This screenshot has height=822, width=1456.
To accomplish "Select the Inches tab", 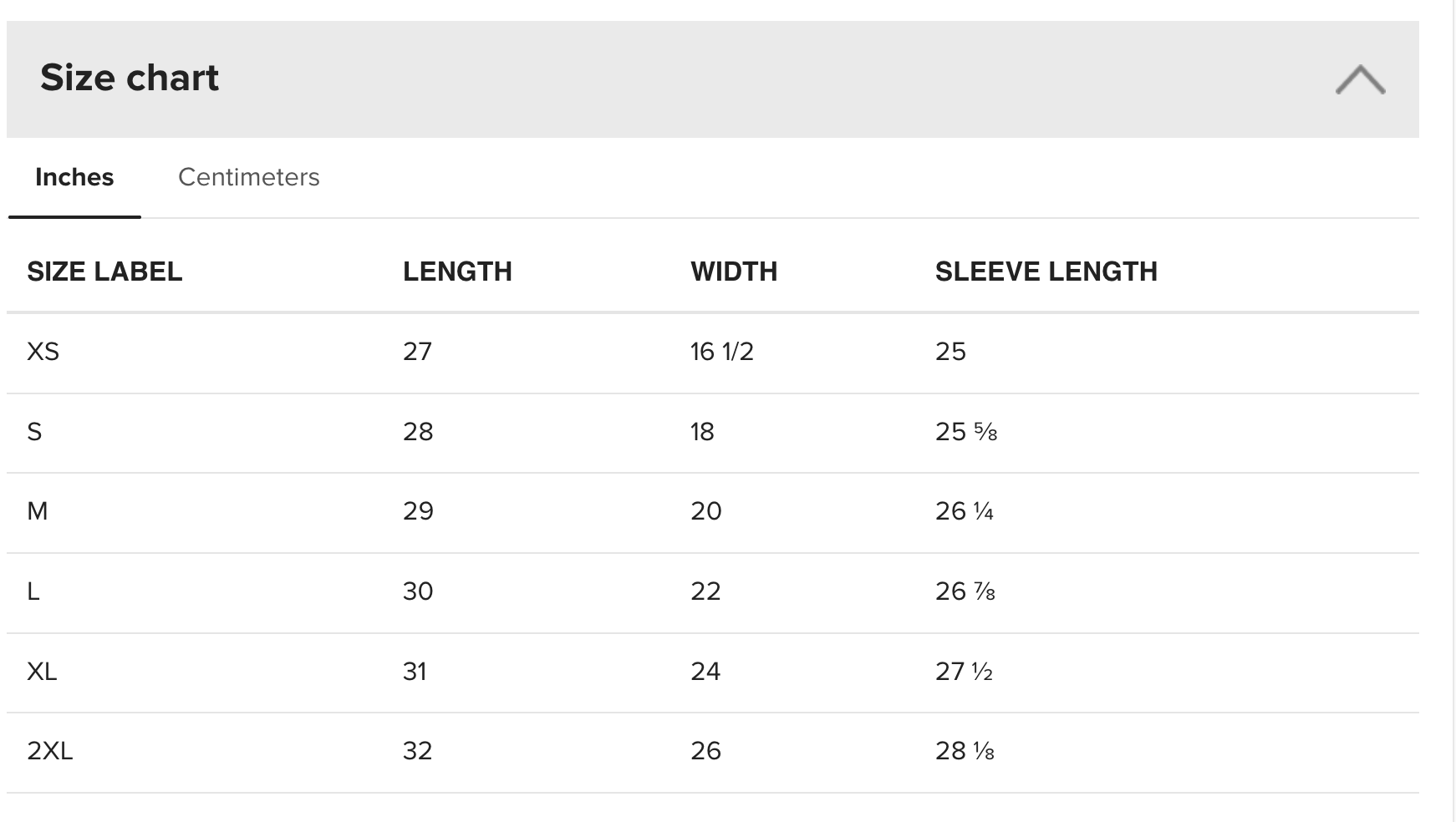I will point(74,177).
